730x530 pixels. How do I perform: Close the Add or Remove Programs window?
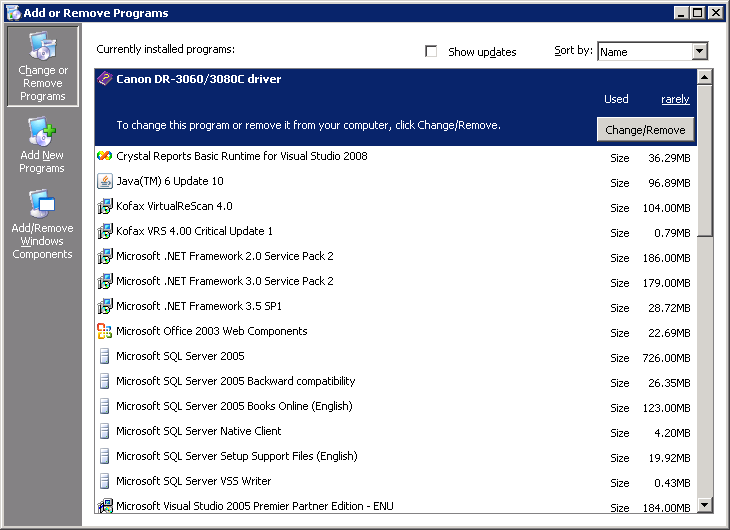click(x=716, y=13)
